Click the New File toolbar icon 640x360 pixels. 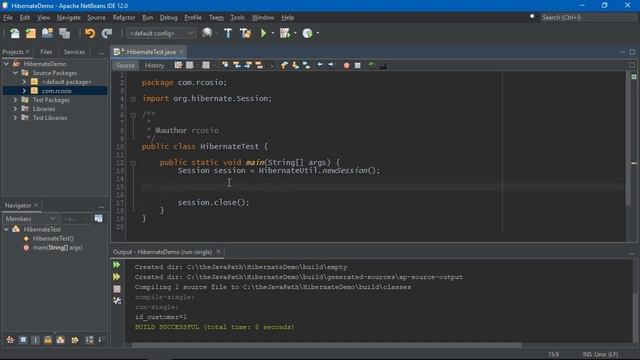(15, 33)
